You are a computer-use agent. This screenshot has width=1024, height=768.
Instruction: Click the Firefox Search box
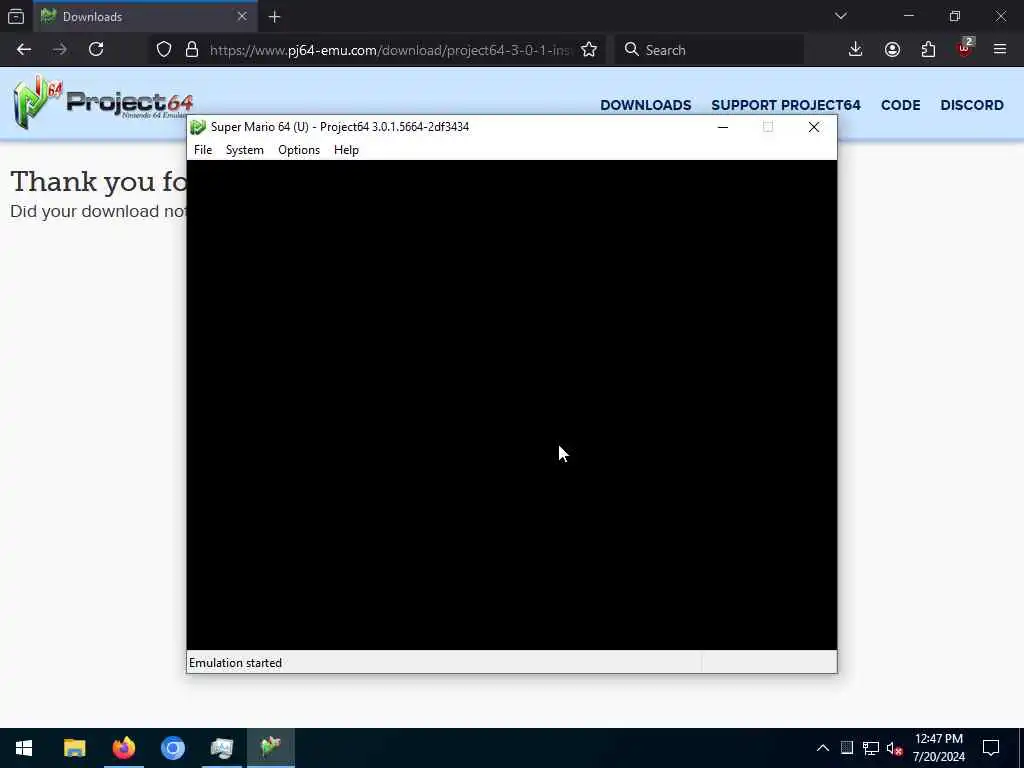(709, 50)
